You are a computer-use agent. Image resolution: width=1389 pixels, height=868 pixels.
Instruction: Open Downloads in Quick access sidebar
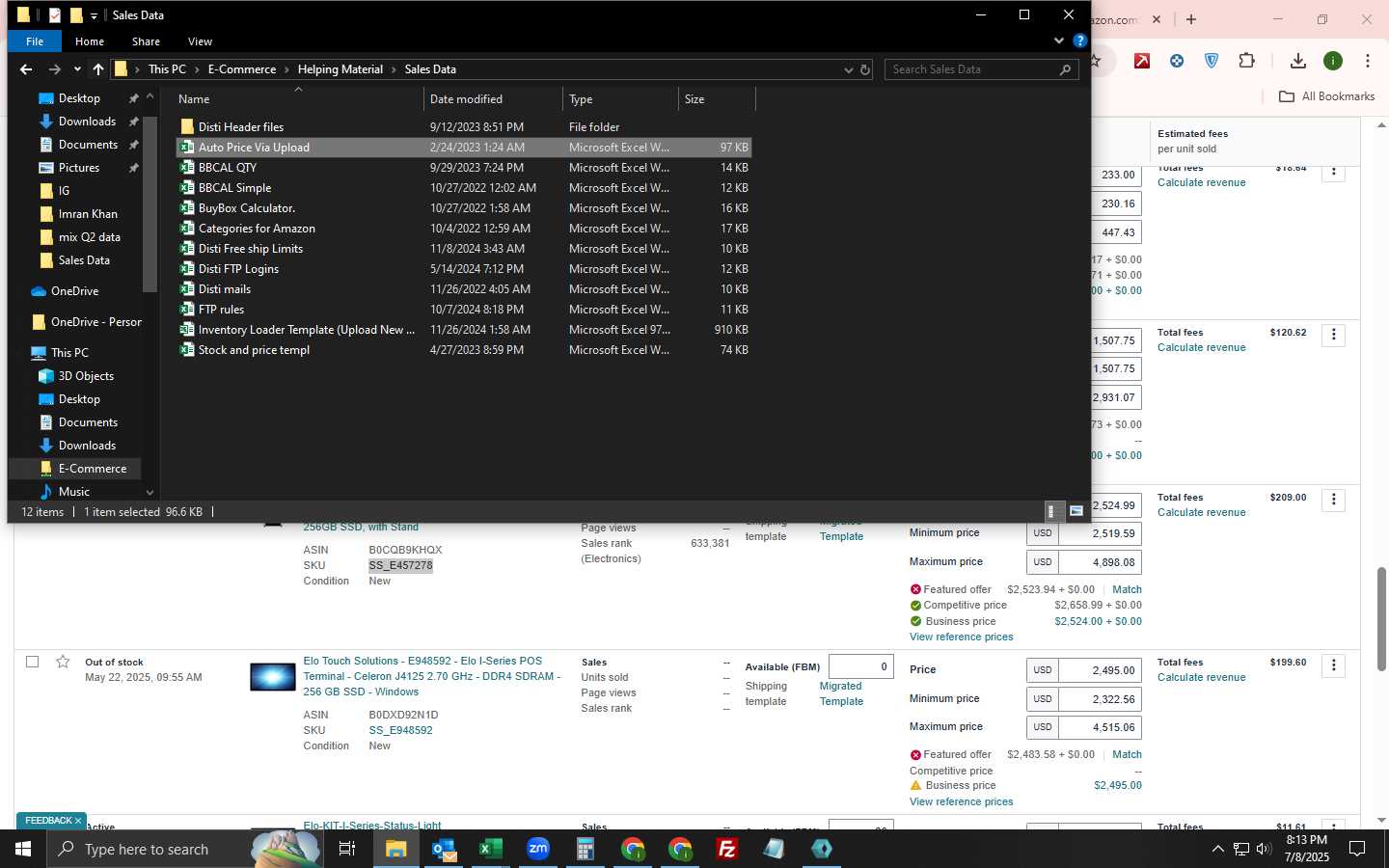coord(87,122)
